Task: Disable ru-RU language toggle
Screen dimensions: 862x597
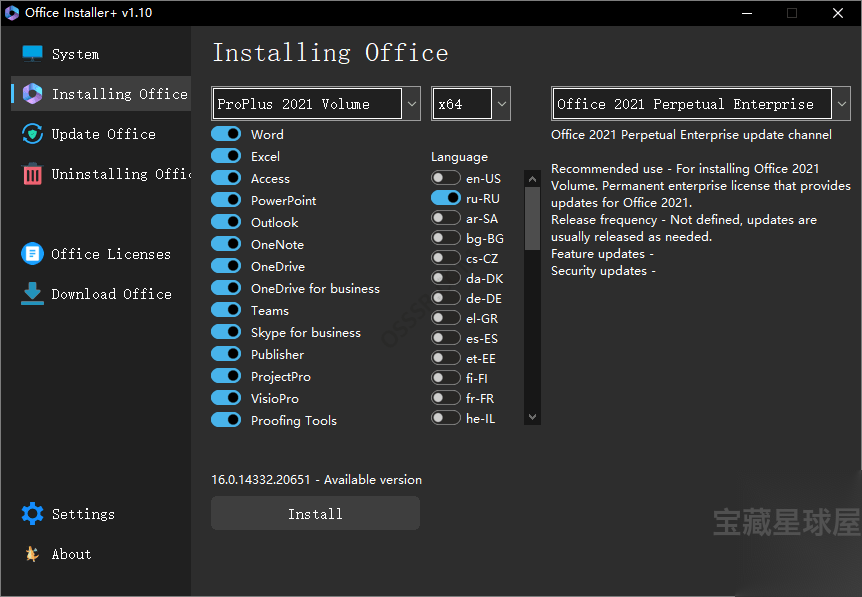Action: (x=446, y=197)
